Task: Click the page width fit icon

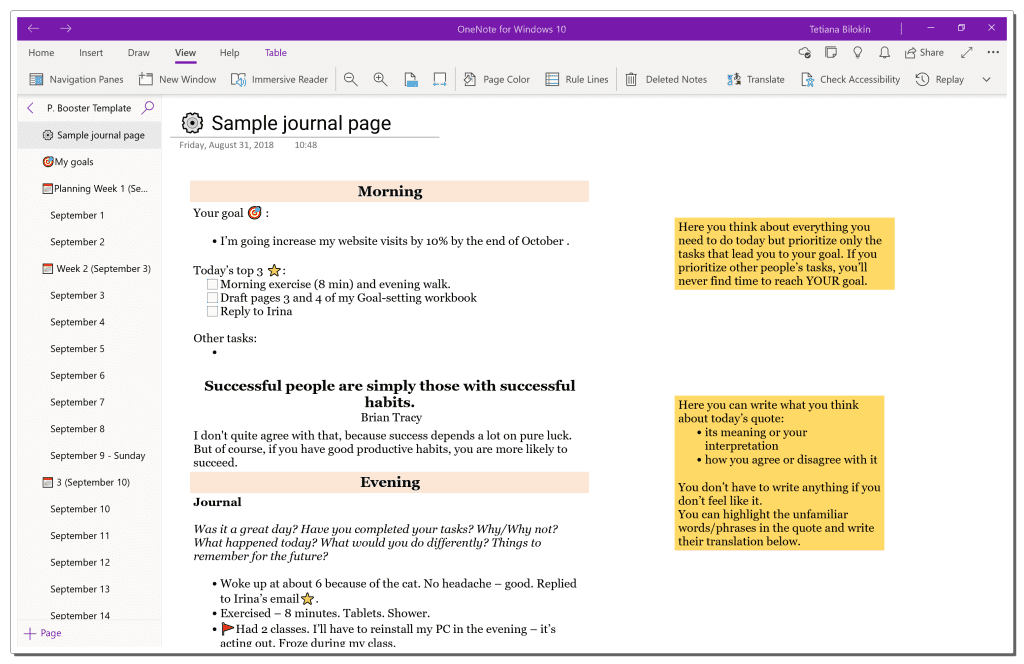Action: point(440,79)
